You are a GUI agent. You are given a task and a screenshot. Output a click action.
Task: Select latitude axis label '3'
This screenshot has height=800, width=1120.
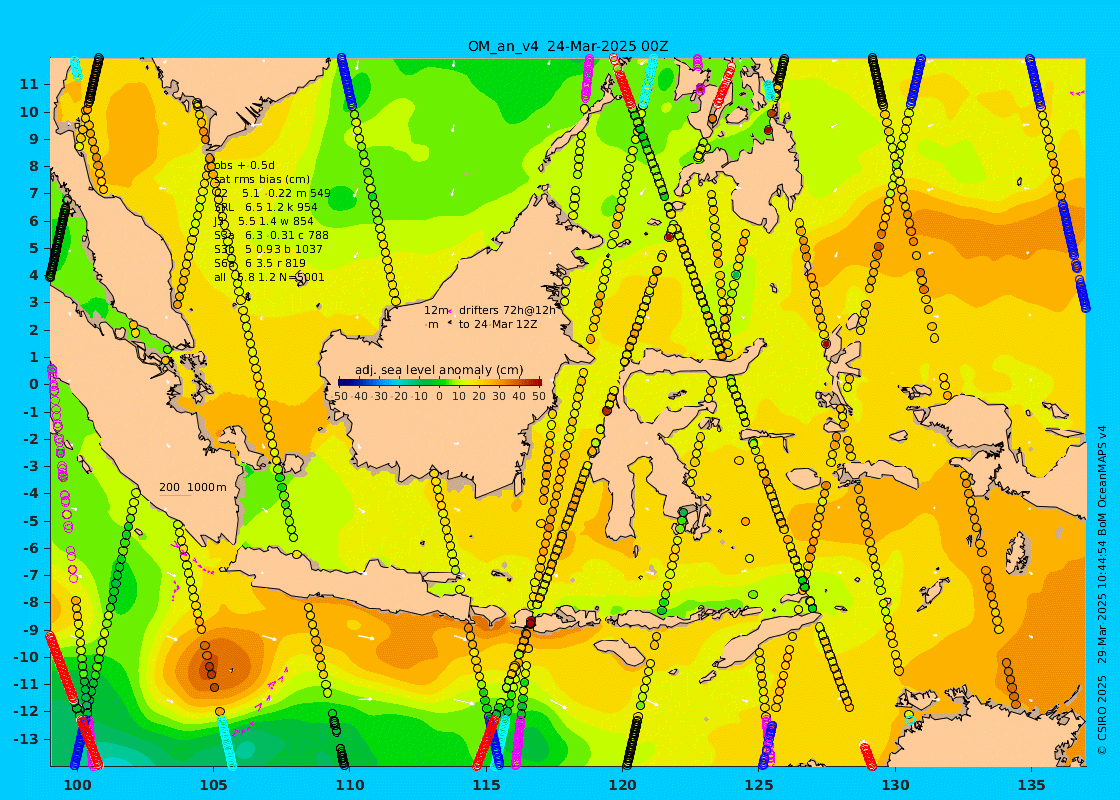(x=34, y=302)
